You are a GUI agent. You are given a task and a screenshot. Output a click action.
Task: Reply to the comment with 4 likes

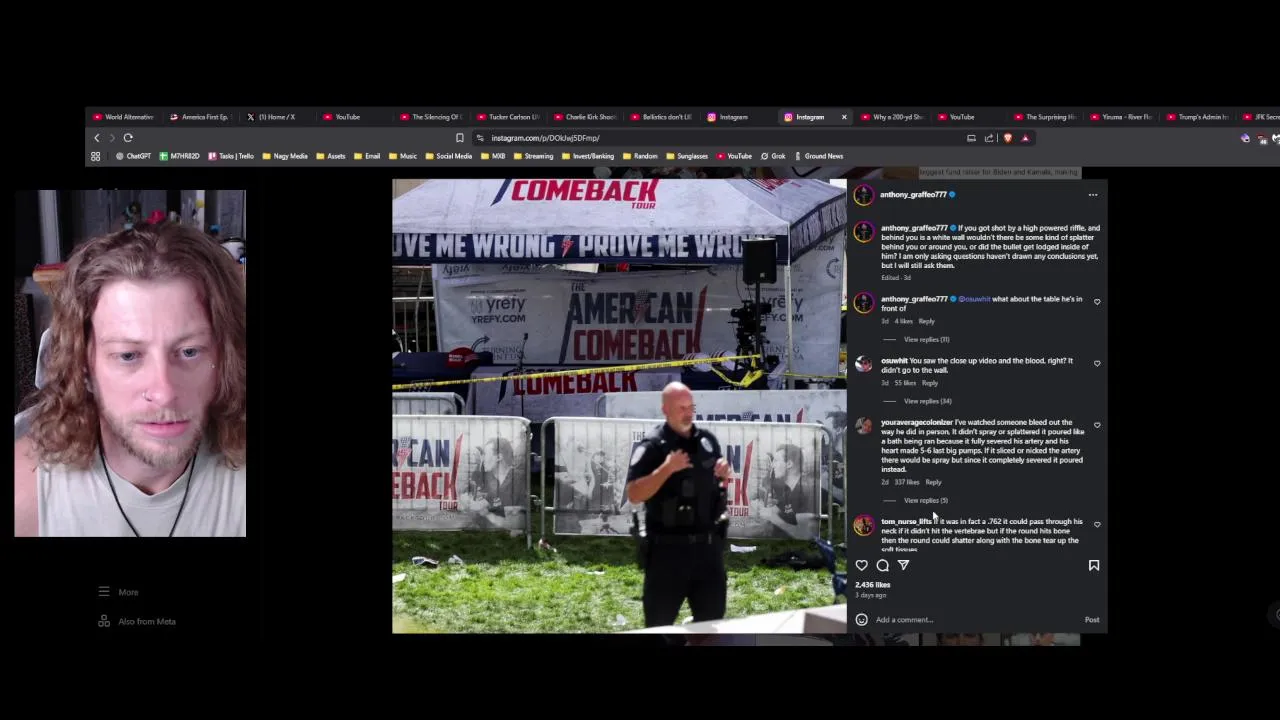tap(926, 321)
